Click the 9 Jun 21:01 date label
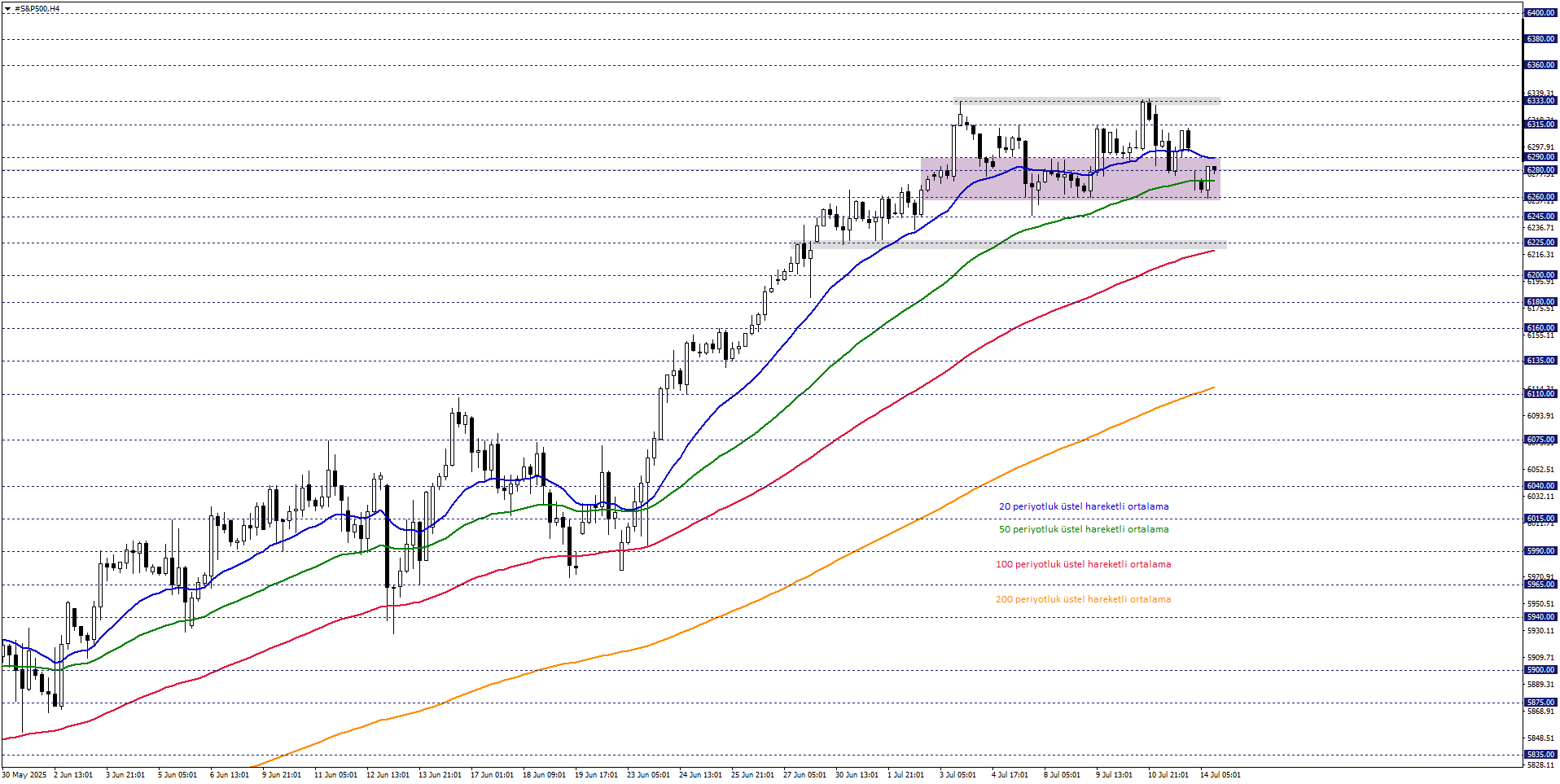This screenshot has width=1560, height=784. click(x=282, y=775)
